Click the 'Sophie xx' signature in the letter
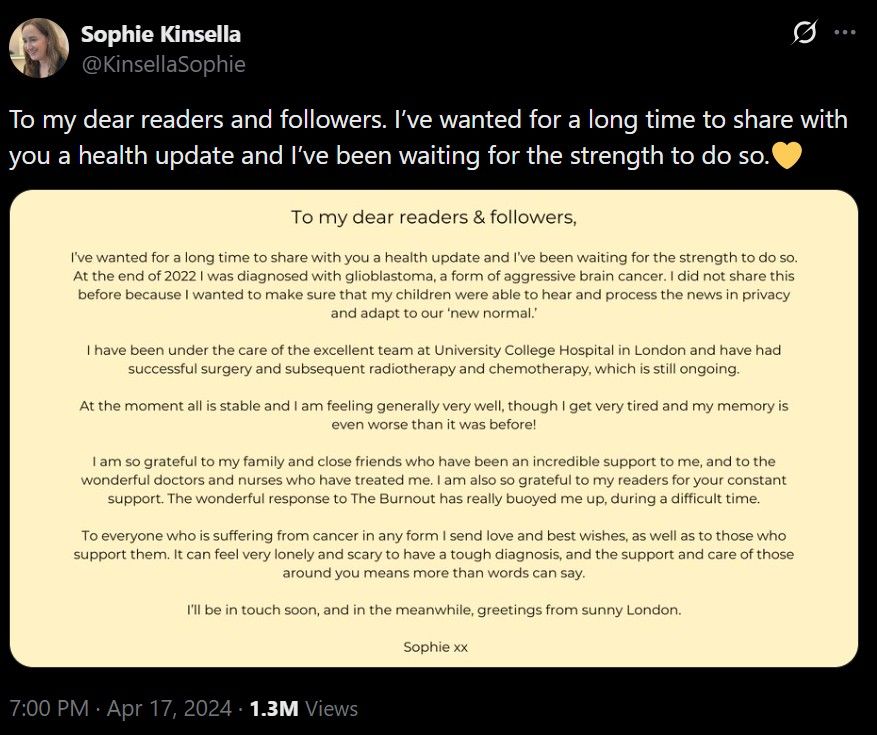This screenshot has height=735, width=877. click(x=434, y=646)
